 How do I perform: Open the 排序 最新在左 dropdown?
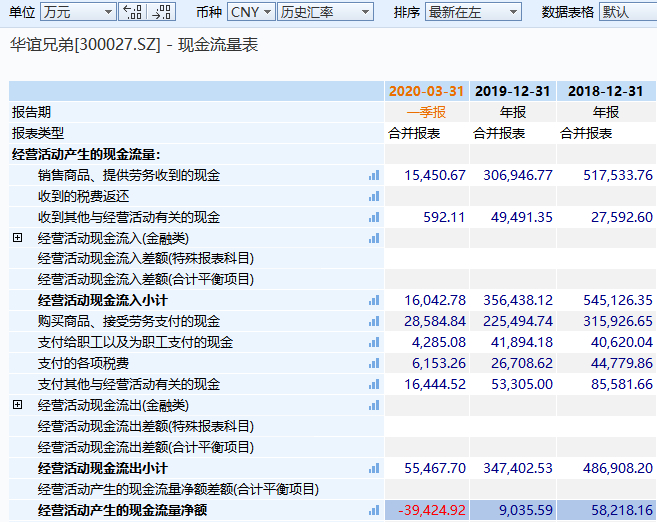[x=473, y=12]
